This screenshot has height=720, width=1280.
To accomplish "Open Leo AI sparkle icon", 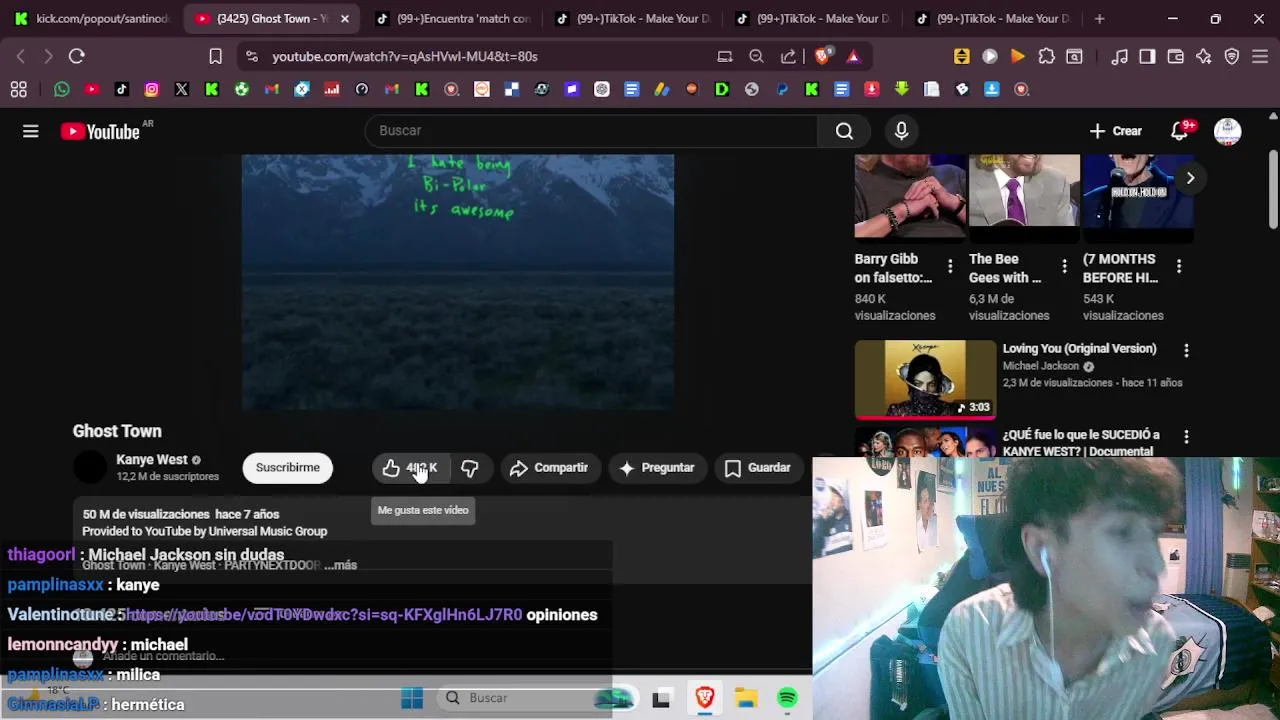I will [x=1204, y=57].
